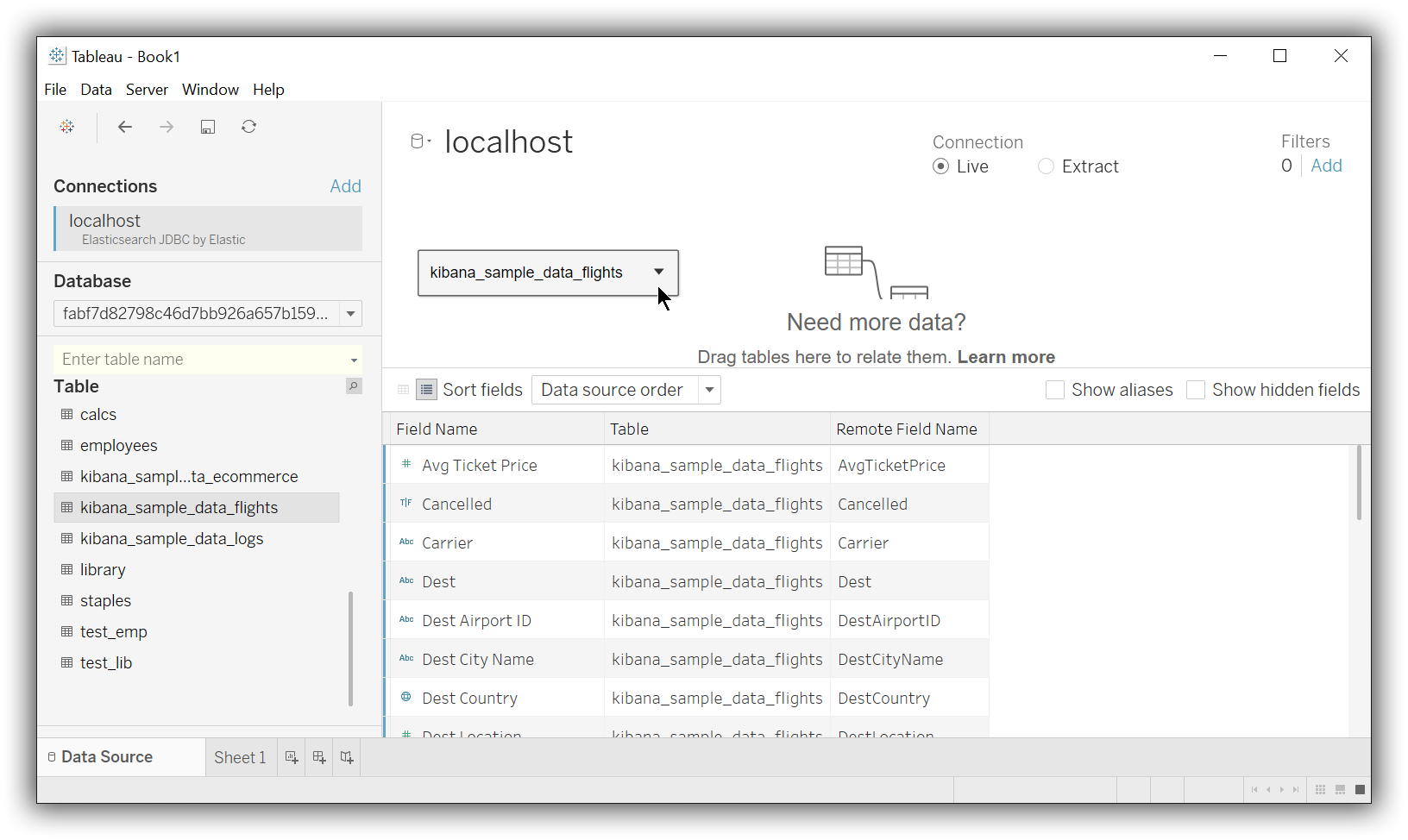Click the Tableau start page icon
This screenshot has width=1408, height=840.
[x=67, y=127]
